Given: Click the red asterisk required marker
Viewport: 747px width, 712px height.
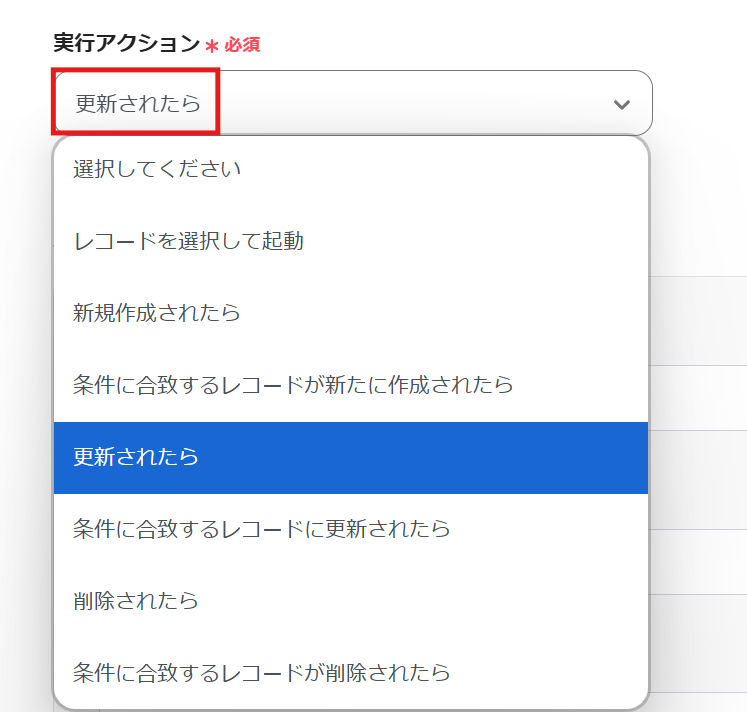Looking at the screenshot, I should pyautogui.click(x=211, y=46).
